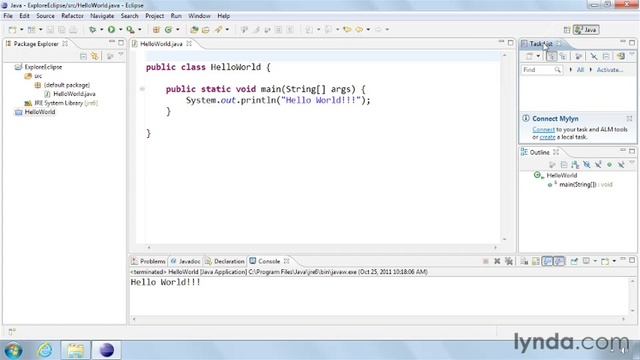Click the Open Perspective icon beside Java

click(x=567, y=29)
